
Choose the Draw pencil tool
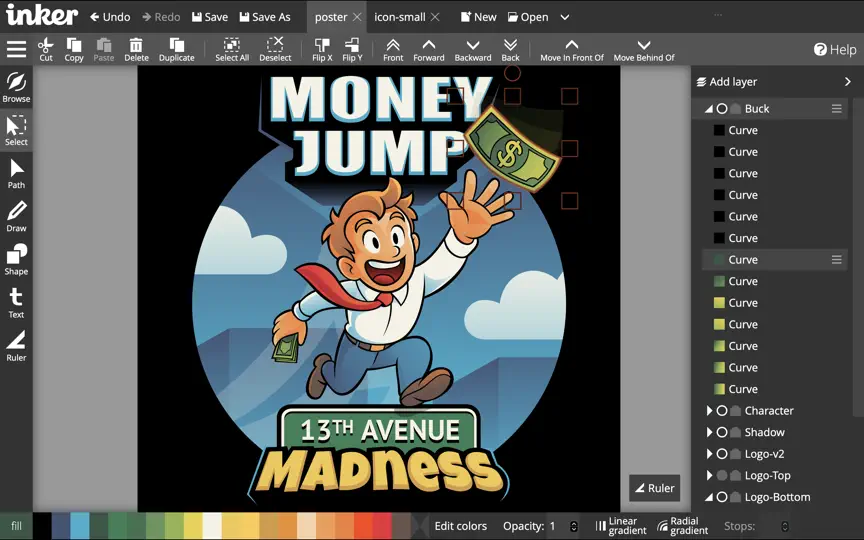click(16, 217)
